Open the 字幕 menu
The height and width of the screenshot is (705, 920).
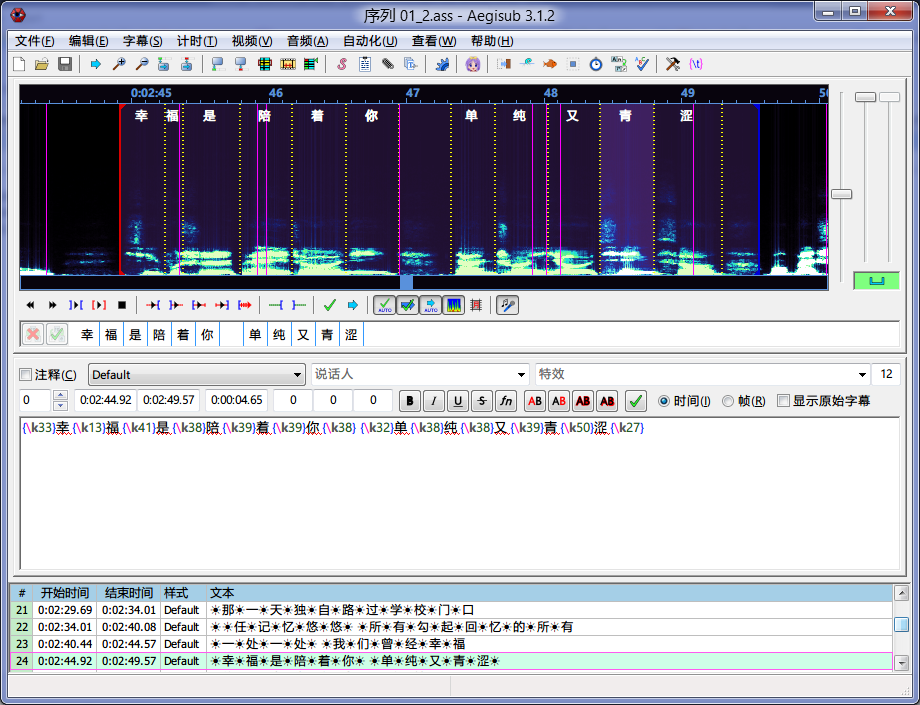click(x=142, y=41)
